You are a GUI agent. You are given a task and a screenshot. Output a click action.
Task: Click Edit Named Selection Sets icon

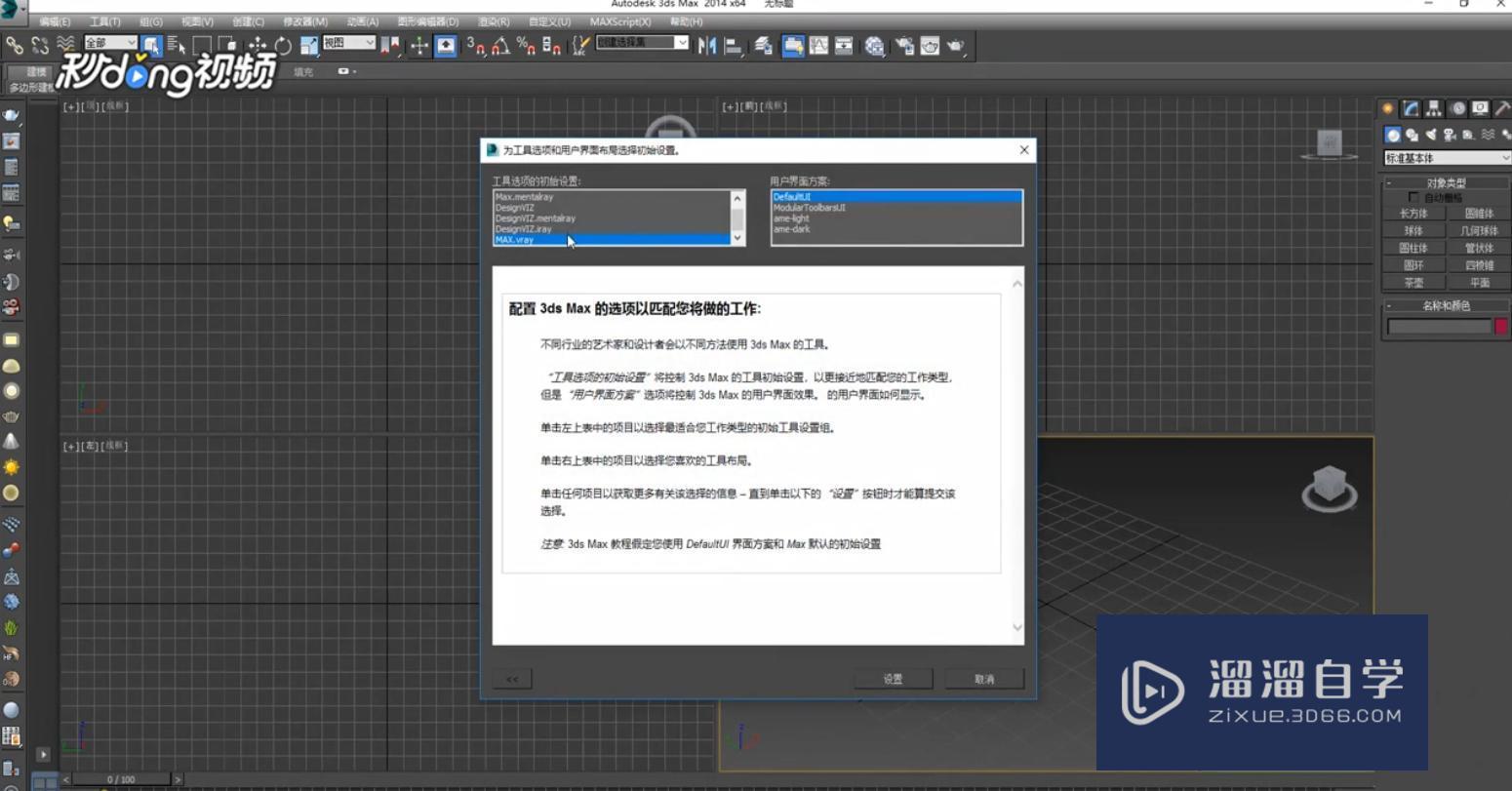(581, 45)
